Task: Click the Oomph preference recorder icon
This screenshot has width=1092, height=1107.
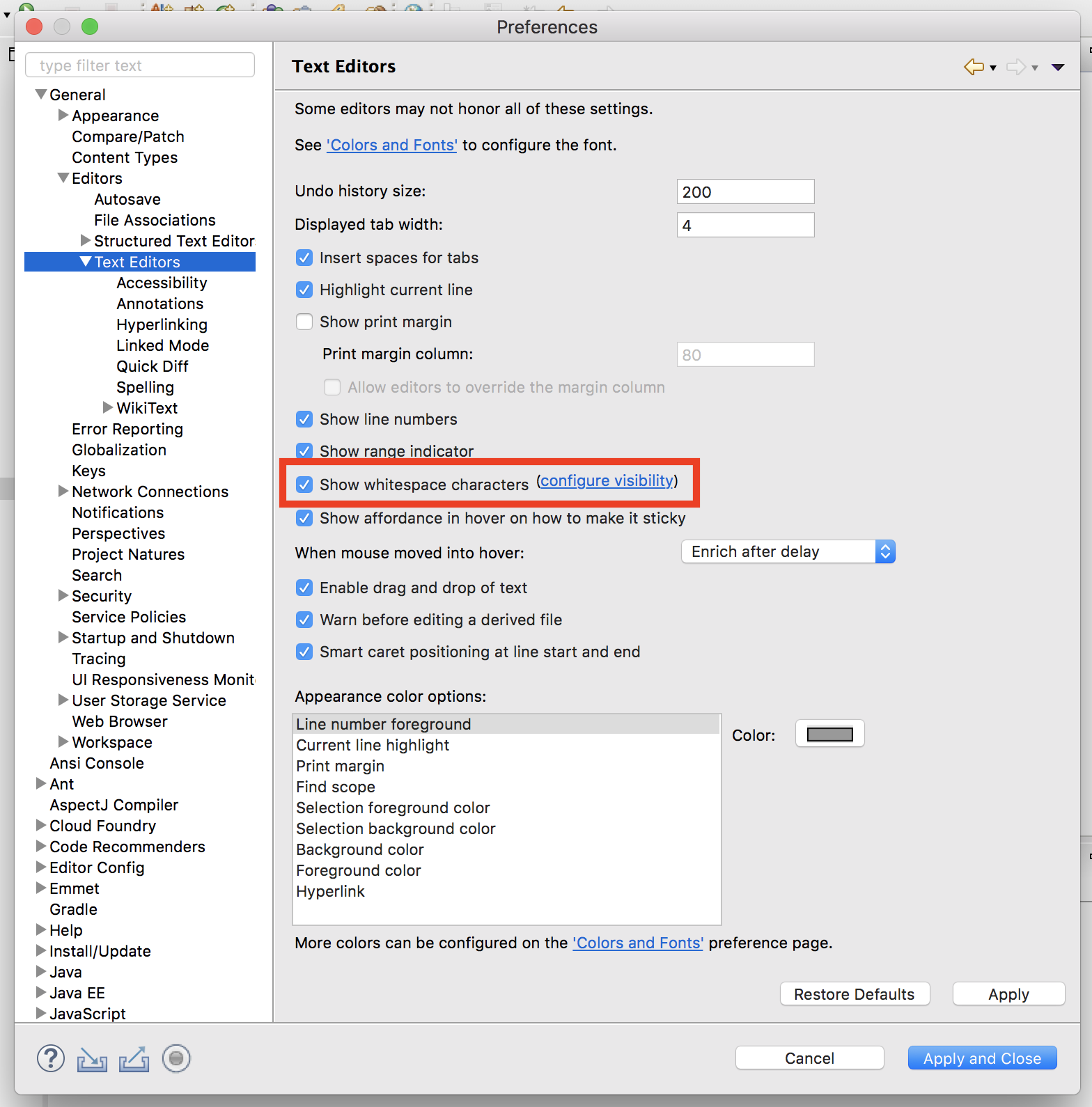Action: 176,1058
